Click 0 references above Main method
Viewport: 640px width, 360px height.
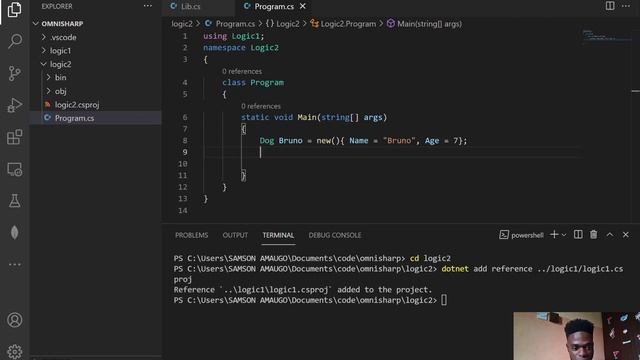pos(260,106)
